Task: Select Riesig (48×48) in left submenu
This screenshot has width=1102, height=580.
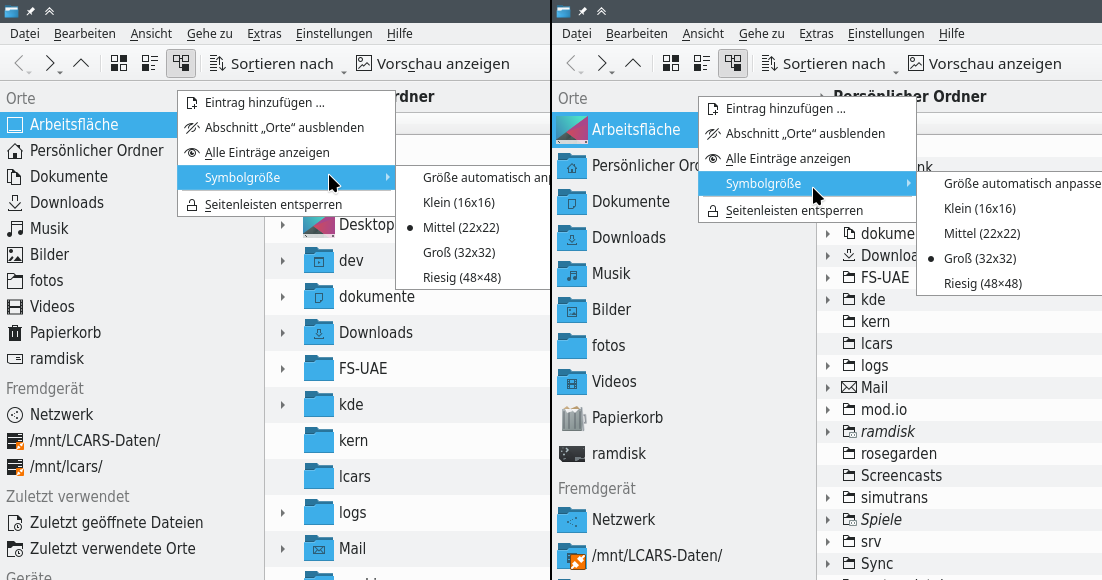Action: coord(472,278)
